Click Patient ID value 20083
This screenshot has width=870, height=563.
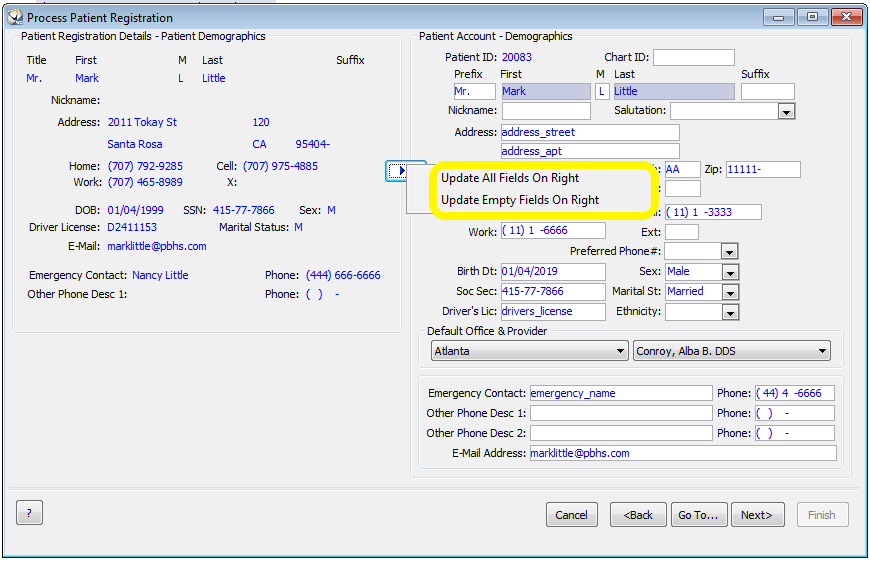tap(517, 57)
